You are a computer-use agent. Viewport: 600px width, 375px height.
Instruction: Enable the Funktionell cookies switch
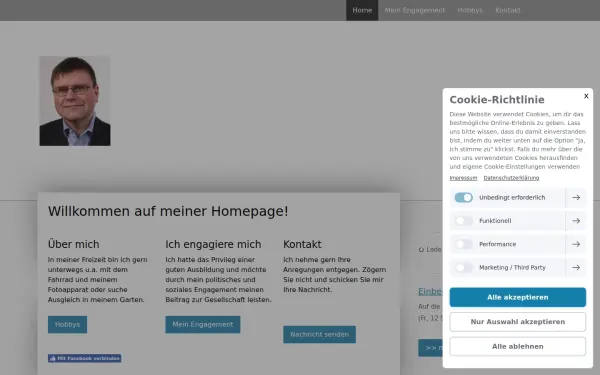click(x=463, y=221)
